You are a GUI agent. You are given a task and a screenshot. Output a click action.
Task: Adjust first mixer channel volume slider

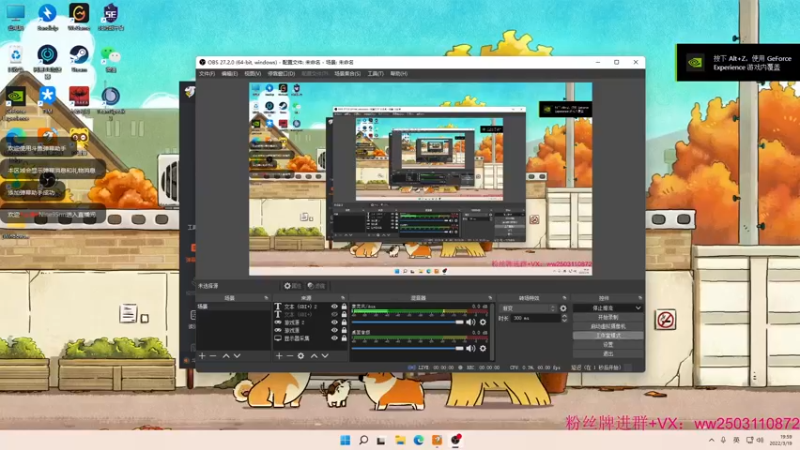coord(407,322)
